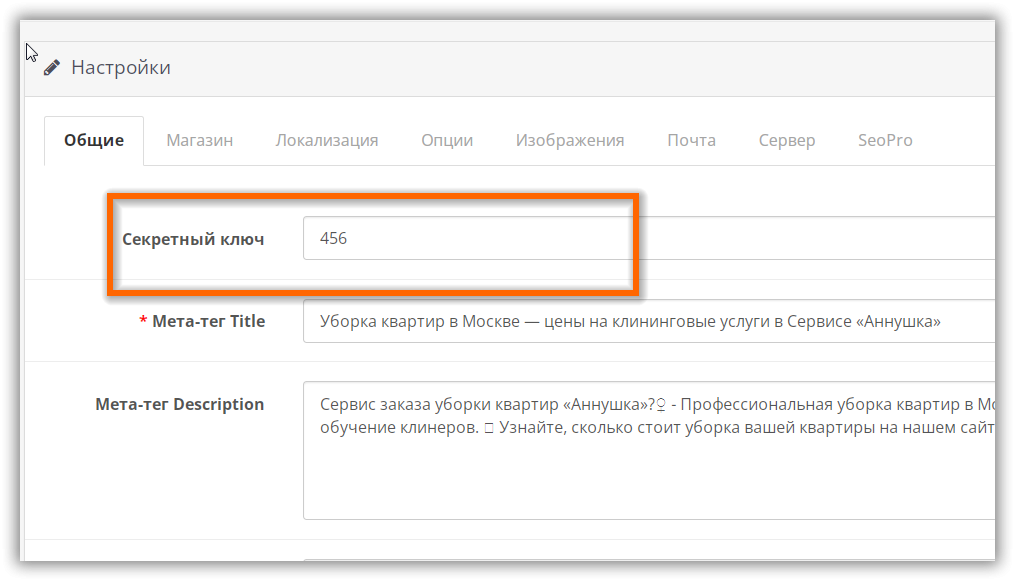Image resolution: width=1015 pixels, height=581 pixels.
Task: Click the Мета-тег Title label
Action: coord(208,322)
